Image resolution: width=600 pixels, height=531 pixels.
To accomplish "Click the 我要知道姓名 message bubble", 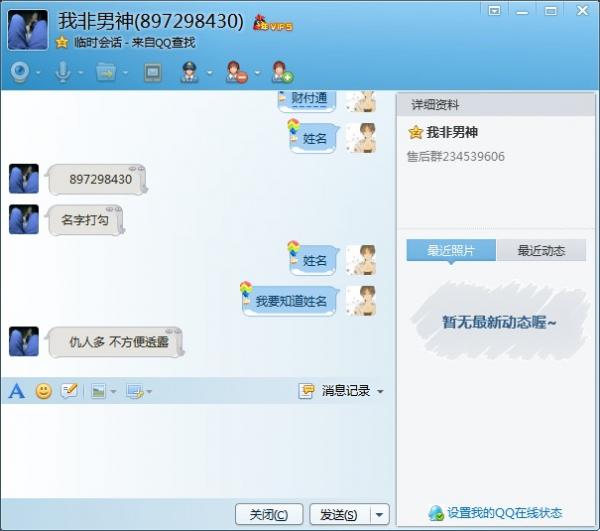I will coord(290,301).
